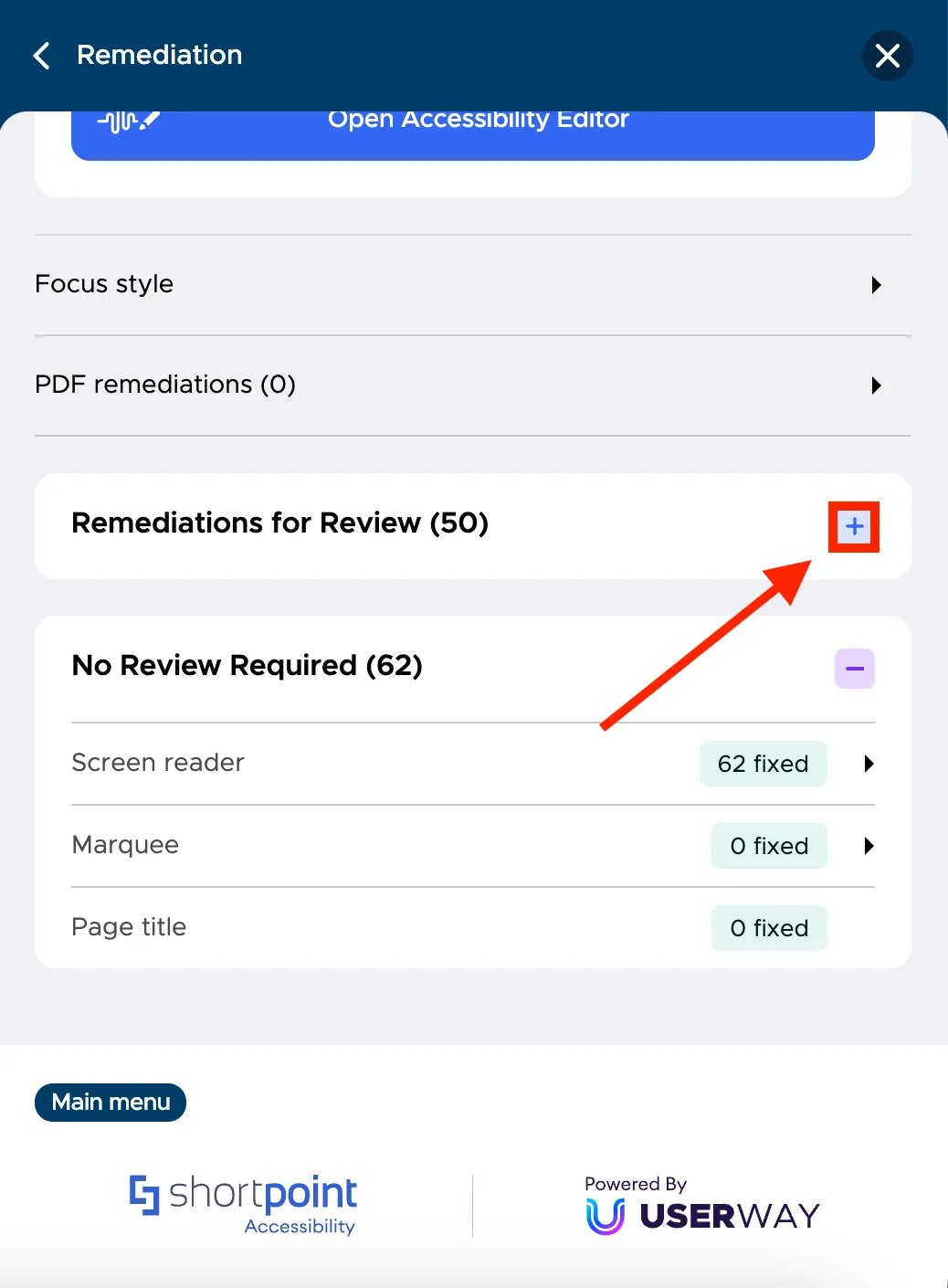Image resolution: width=948 pixels, height=1288 pixels.
Task: Click the No Review Required (62) heading
Action: pos(248,666)
